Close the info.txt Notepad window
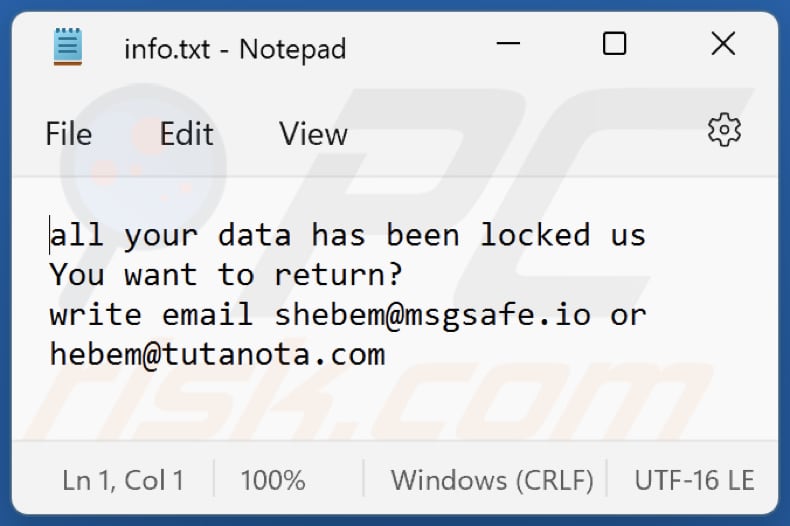This screenshot has height=526, width=790. pos(722,44)
